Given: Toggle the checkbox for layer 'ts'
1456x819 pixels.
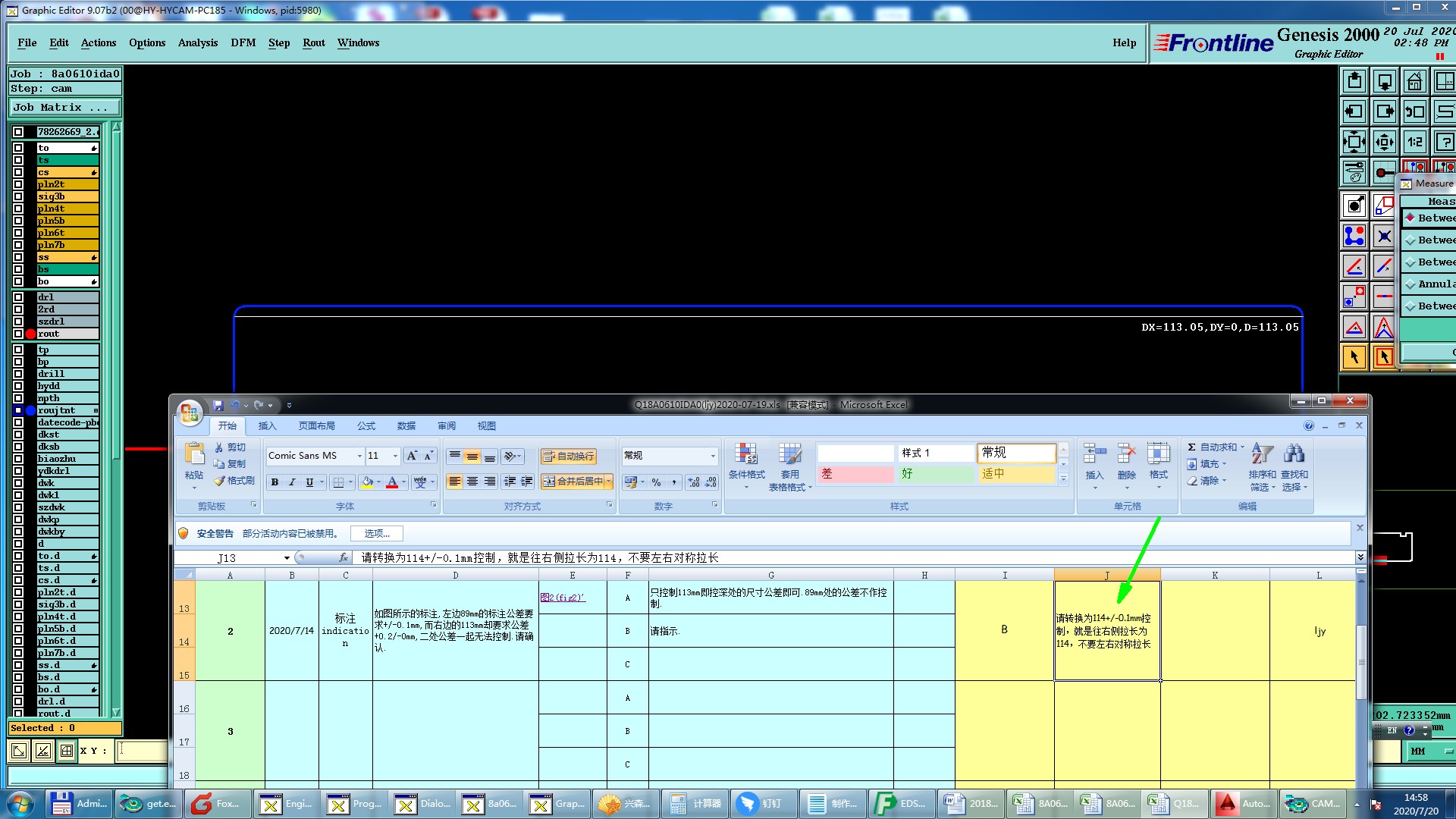Looking at the screenshot, I should 18,160.
